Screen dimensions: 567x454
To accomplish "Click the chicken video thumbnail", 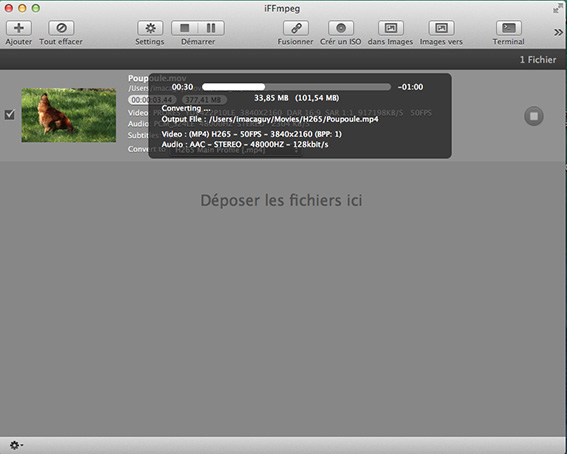I will 69,115.
